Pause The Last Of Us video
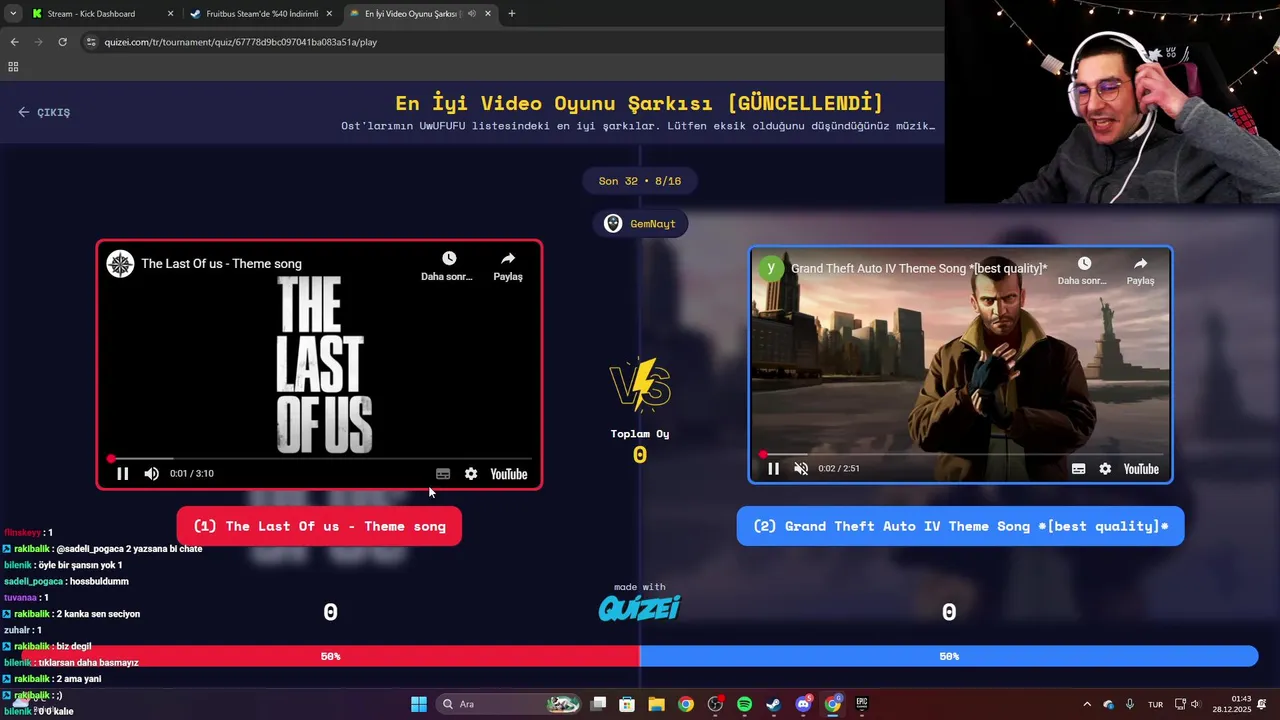 [122, 474]
